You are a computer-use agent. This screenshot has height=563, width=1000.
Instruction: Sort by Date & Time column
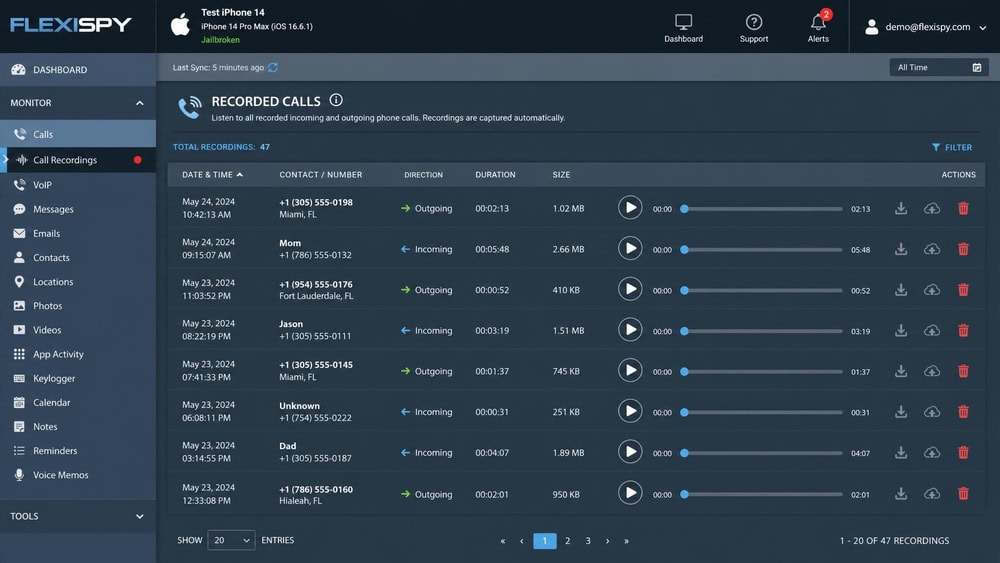[212, 175]
